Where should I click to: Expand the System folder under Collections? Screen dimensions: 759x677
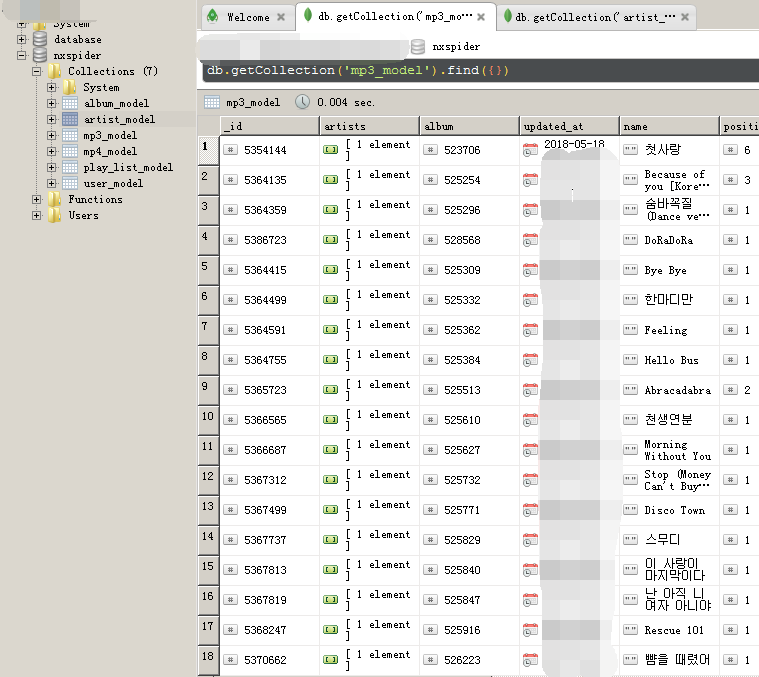tap(51, 87)
